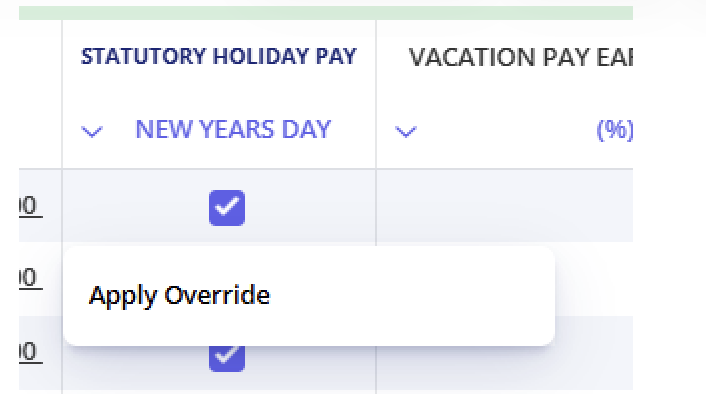
Task: Click the divider between statutory and vacation headers
Action: click(376, 95)
